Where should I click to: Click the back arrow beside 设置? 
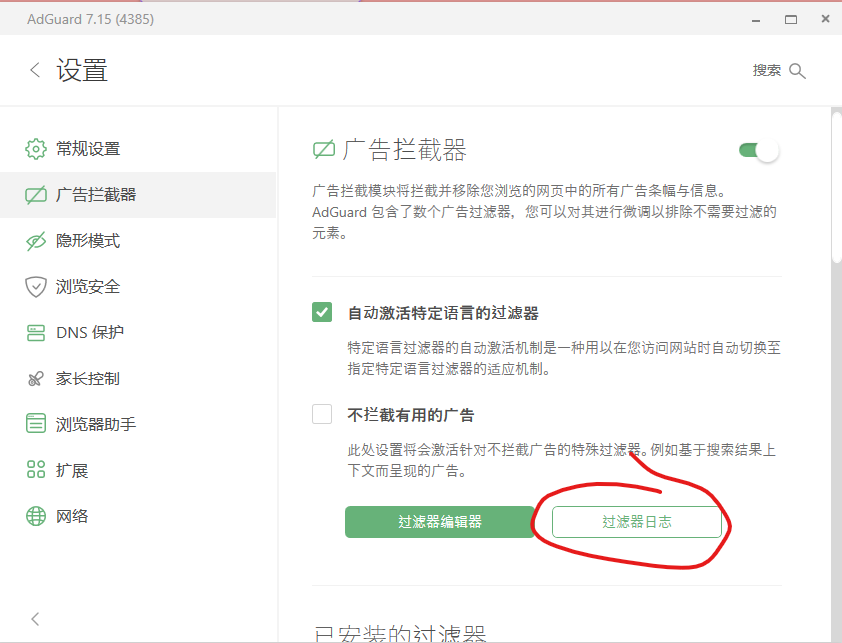(x=35, y=70)
